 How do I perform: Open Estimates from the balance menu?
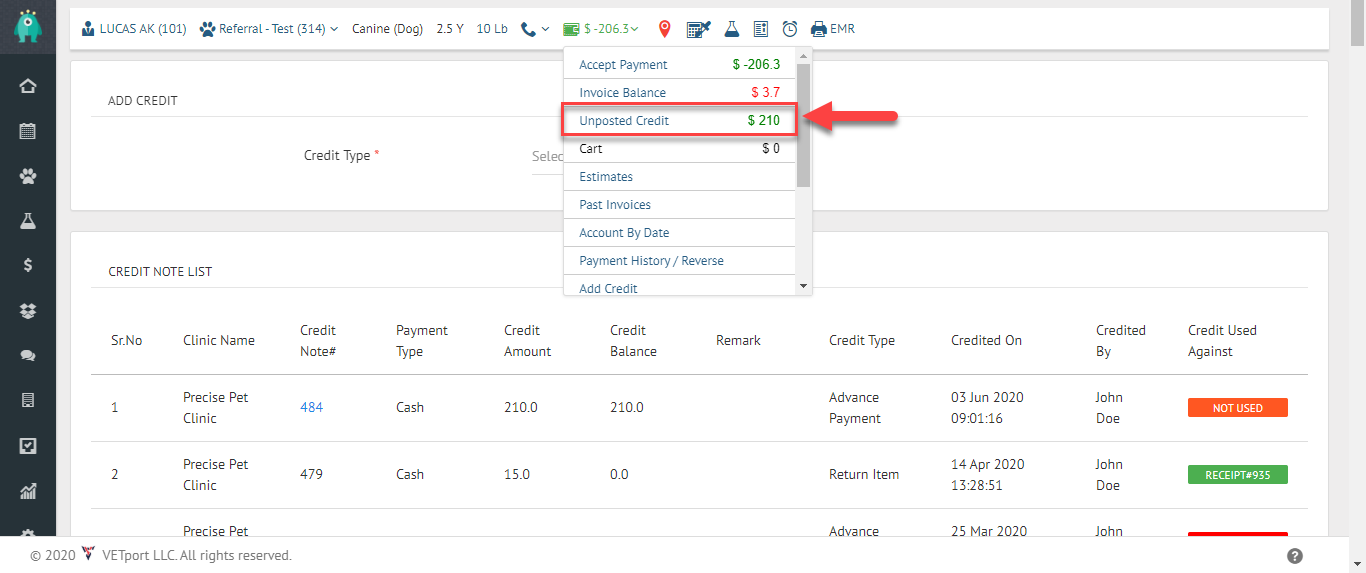(x=680, y=176)
